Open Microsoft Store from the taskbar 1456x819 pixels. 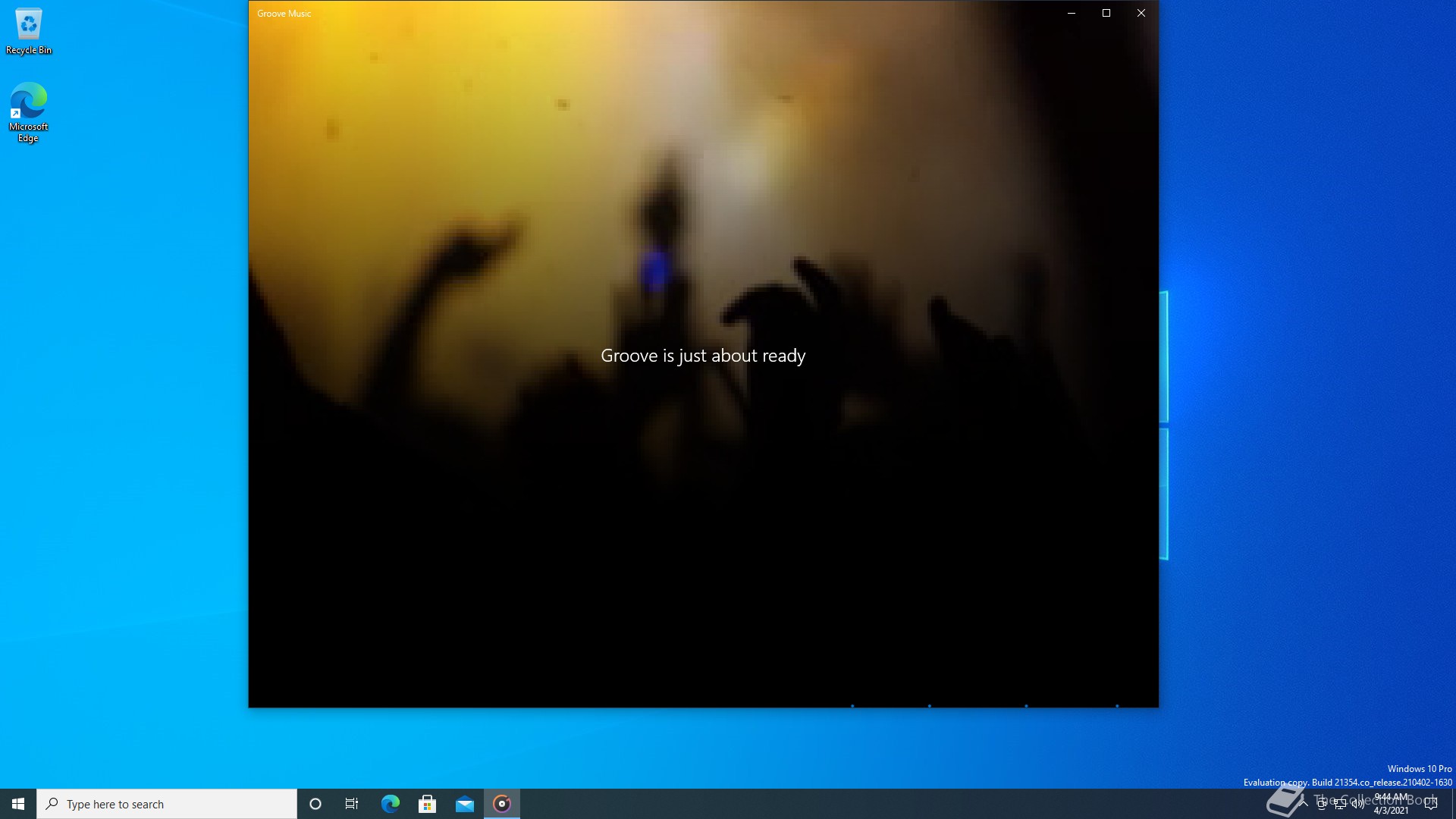(427, 804)
